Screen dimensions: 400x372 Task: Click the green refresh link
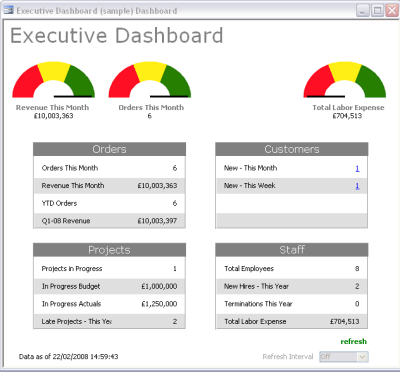click(x=353, y=341)
